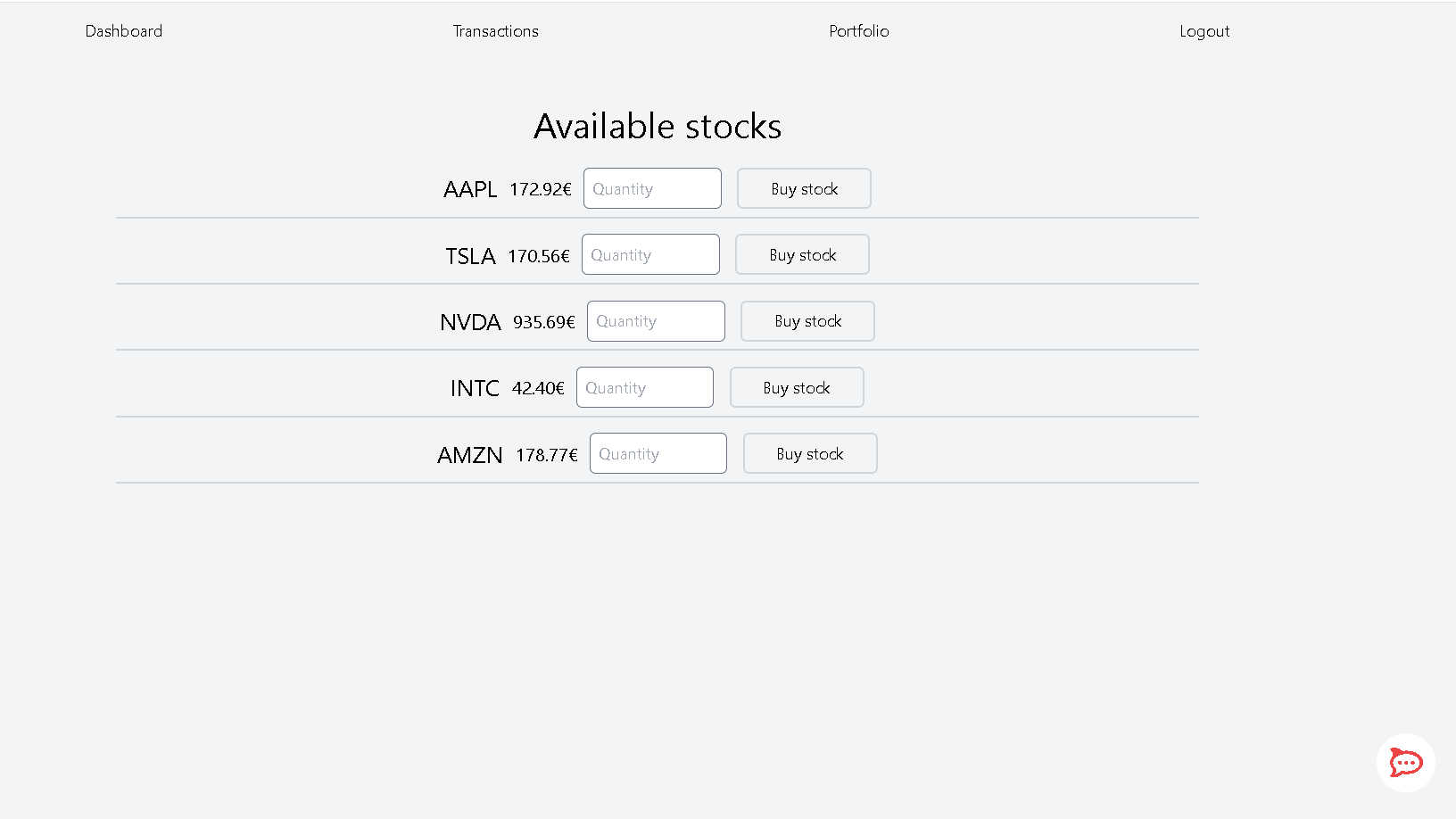This screenshot has width=1456, height=819.
Task: Select the TSLA quantity input
Action: coord(650,255)
